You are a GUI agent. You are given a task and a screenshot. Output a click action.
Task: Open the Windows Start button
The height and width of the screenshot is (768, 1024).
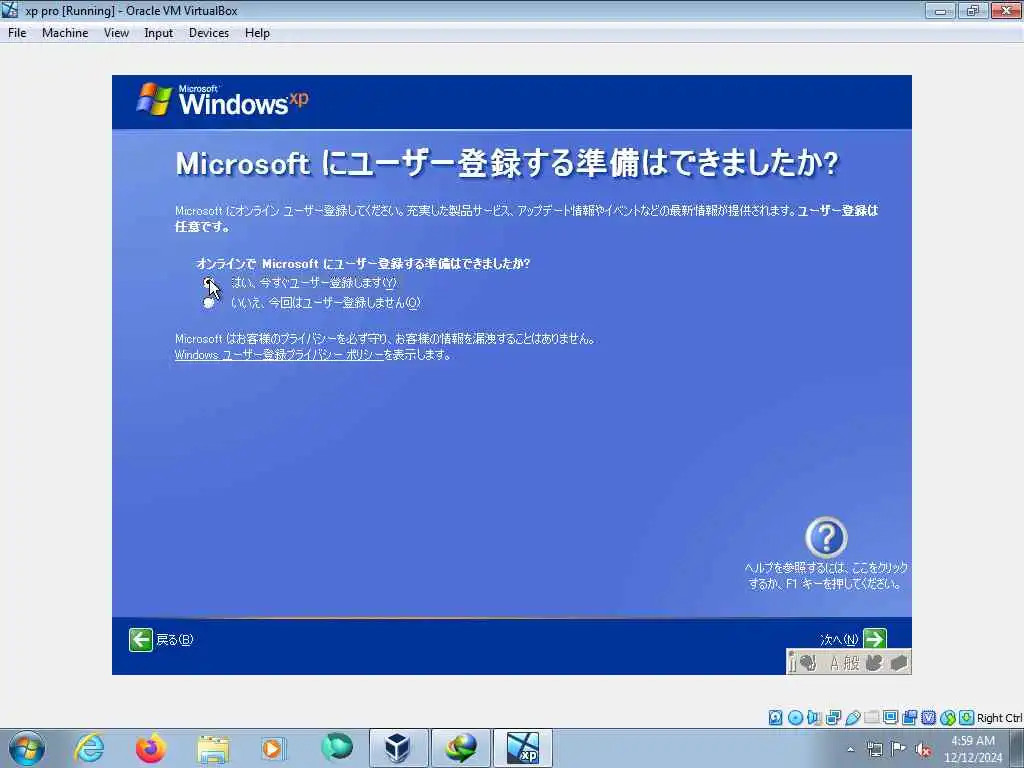26,748
